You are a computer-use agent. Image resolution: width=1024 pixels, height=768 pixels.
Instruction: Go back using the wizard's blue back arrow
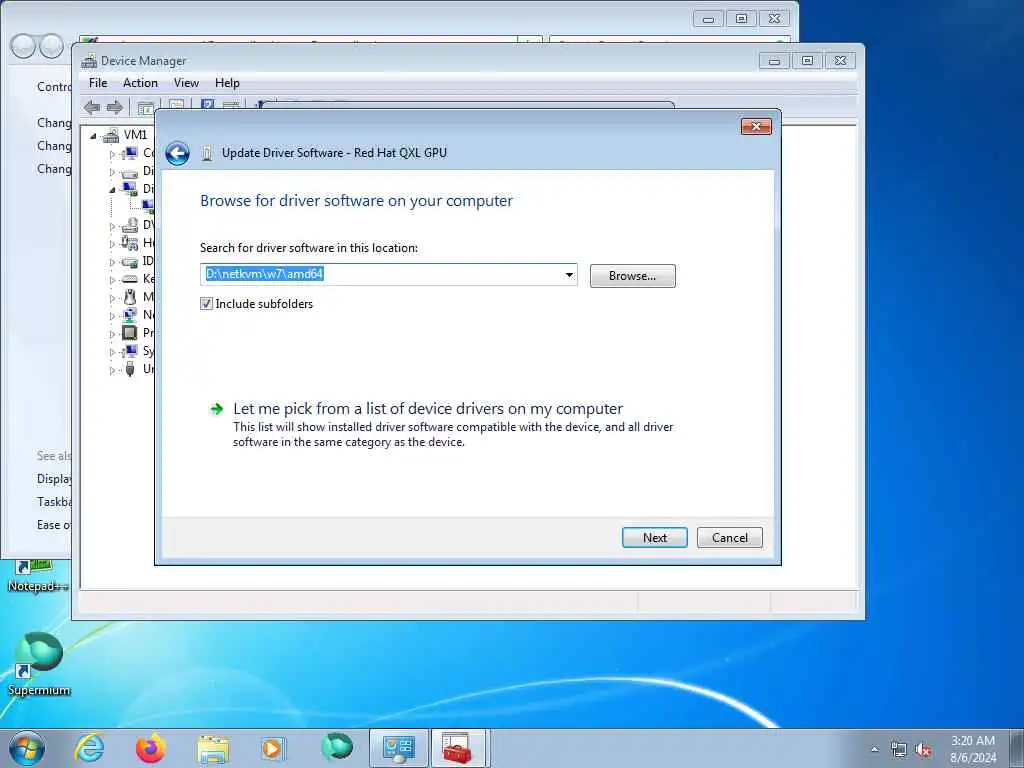point(177,153)
